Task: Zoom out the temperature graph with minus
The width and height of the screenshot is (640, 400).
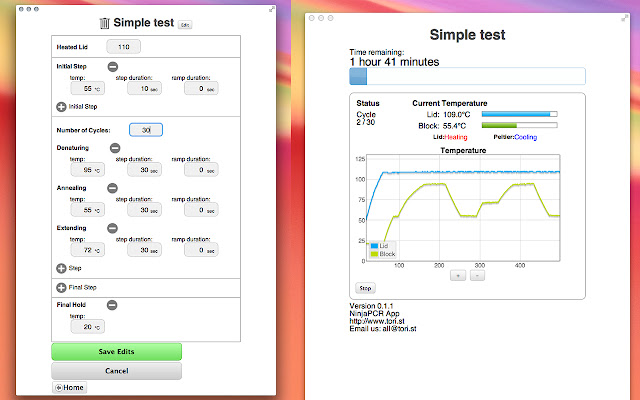Action: pos(476,274)
